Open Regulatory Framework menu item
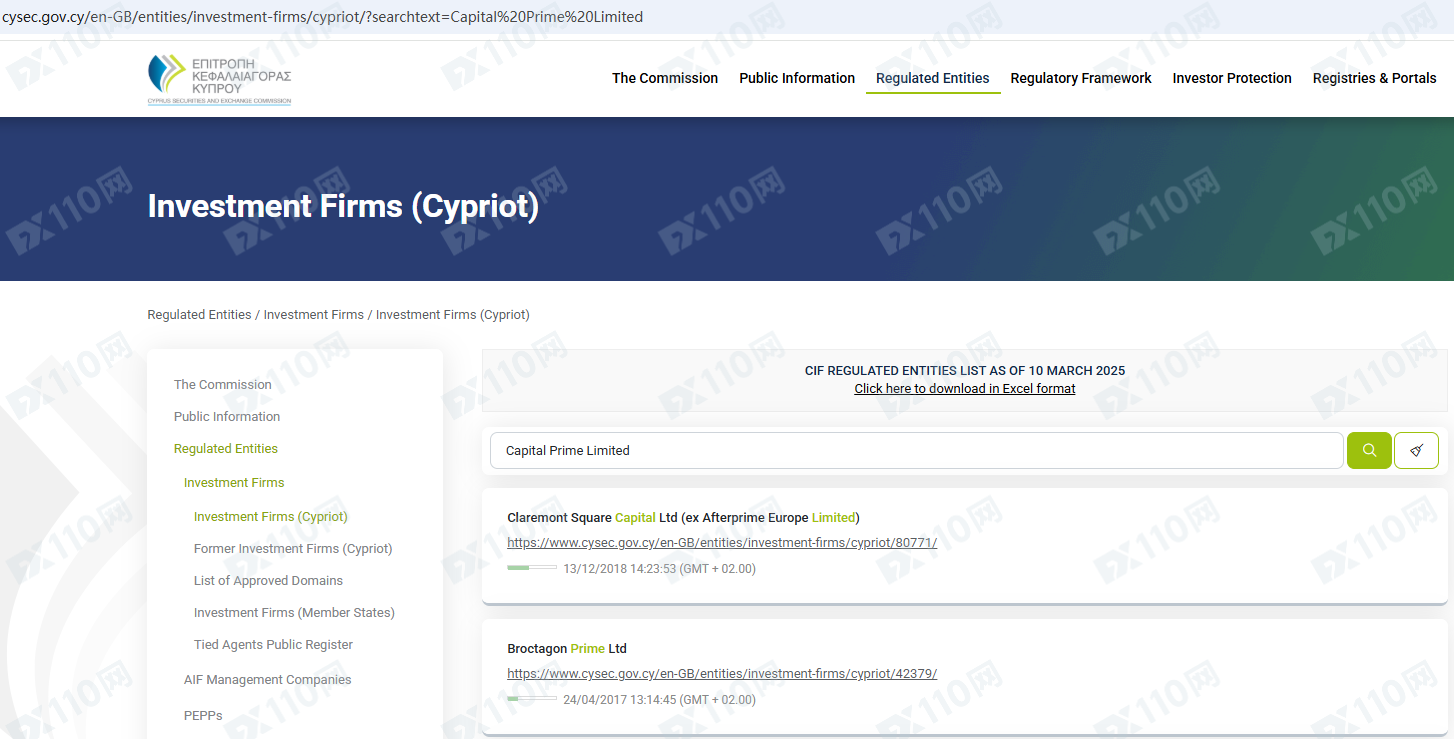This screenshot has width=1454, height=739. click(1081, 78)
